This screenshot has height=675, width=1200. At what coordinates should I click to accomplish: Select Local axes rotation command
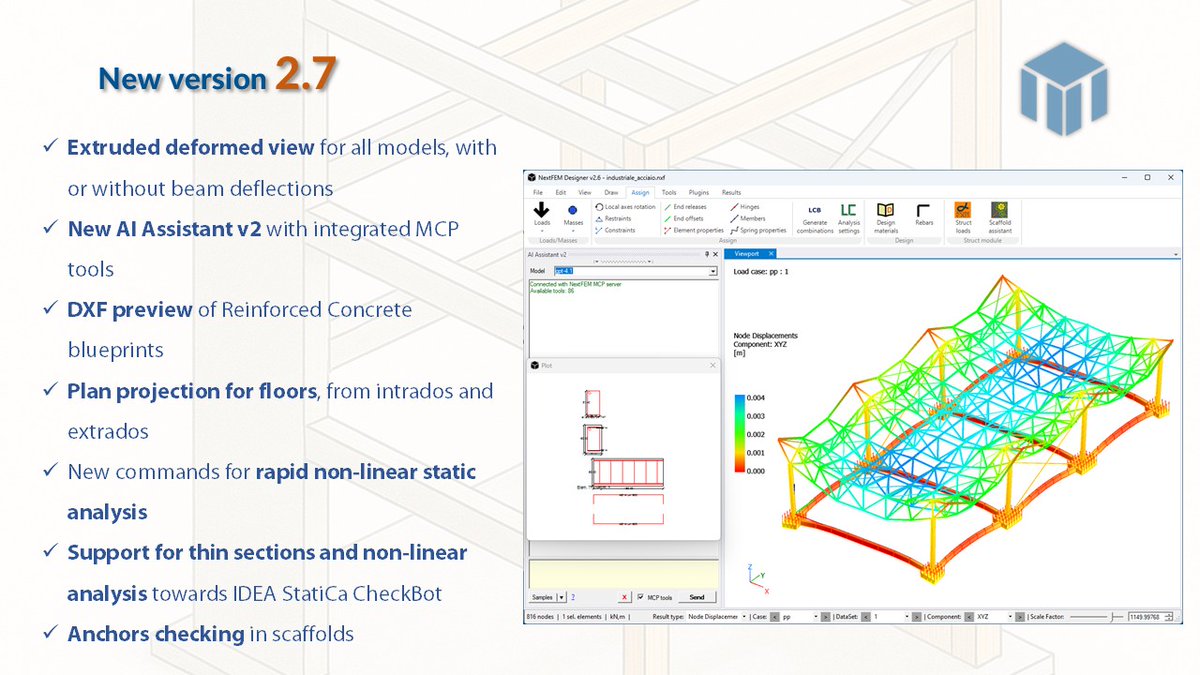point(625,207)
